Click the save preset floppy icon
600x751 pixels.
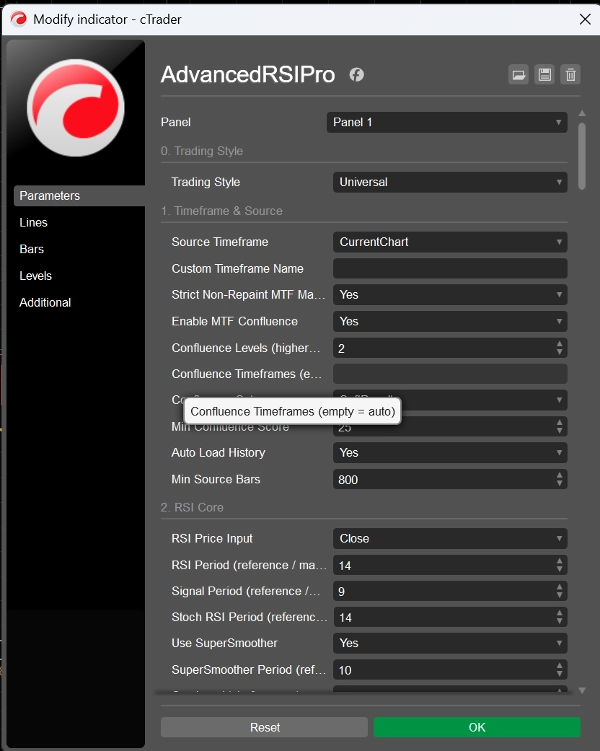pyautogui.click(x=544, y=75)
